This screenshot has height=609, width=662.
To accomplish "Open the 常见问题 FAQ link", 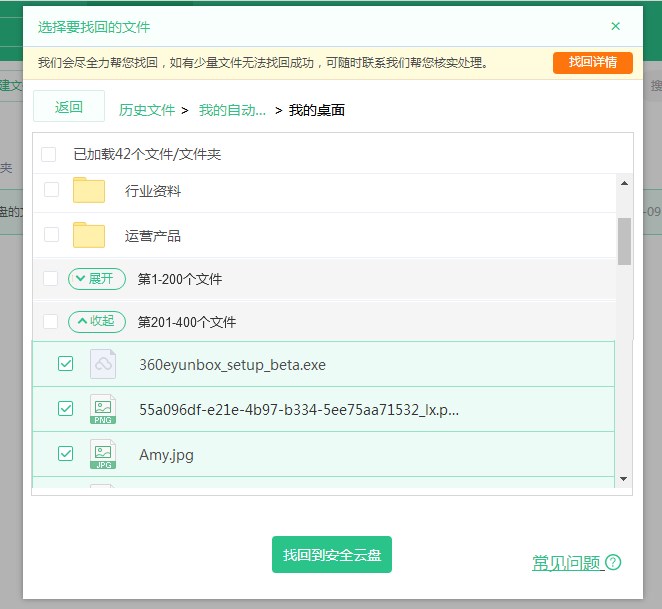I will point(566,563).
